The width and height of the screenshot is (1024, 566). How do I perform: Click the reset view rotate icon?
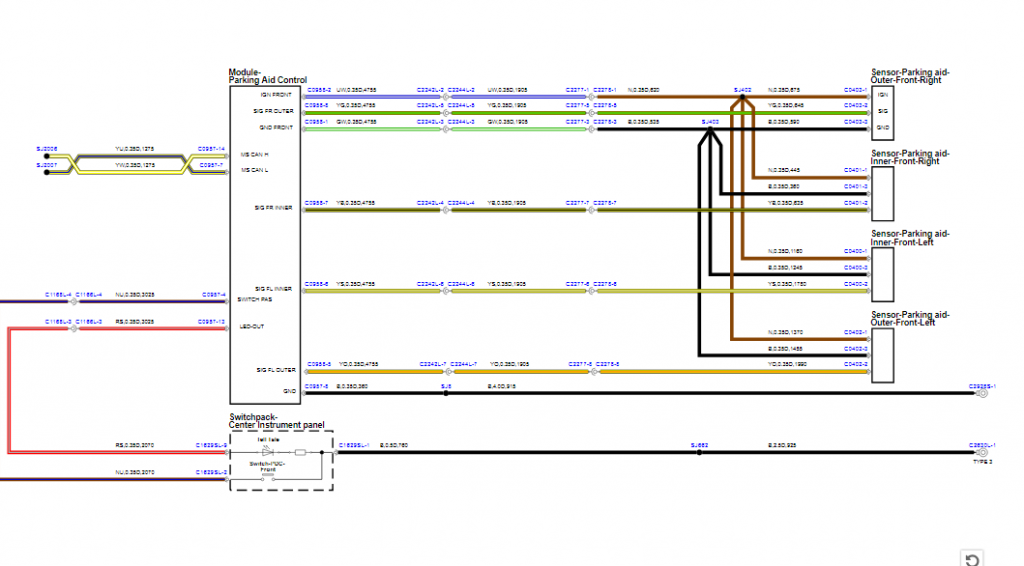pos(972,559)
